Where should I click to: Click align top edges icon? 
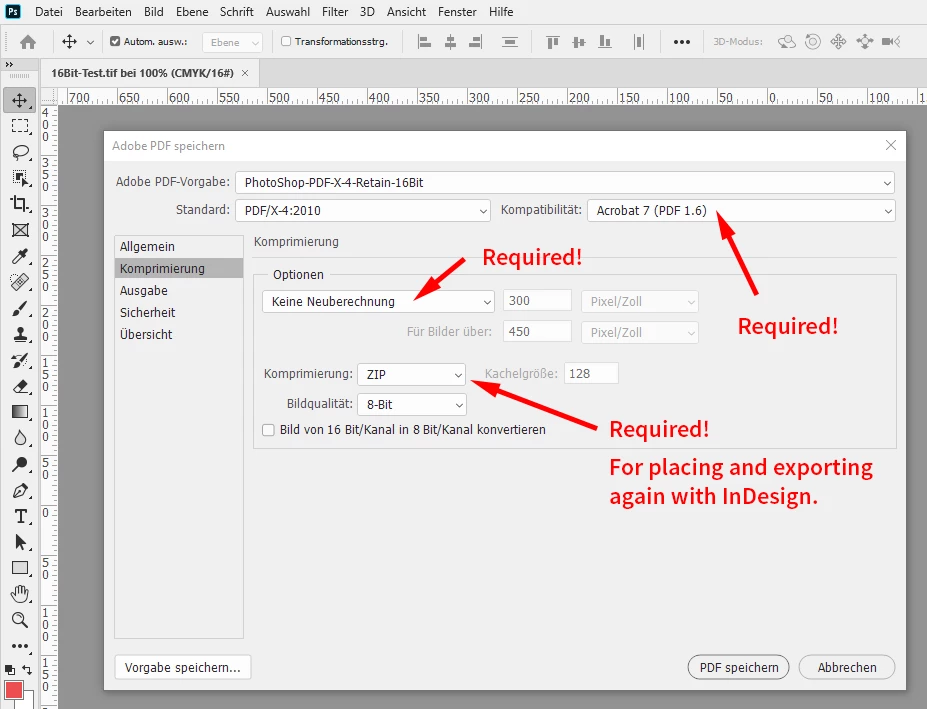[x=553, y=42]
